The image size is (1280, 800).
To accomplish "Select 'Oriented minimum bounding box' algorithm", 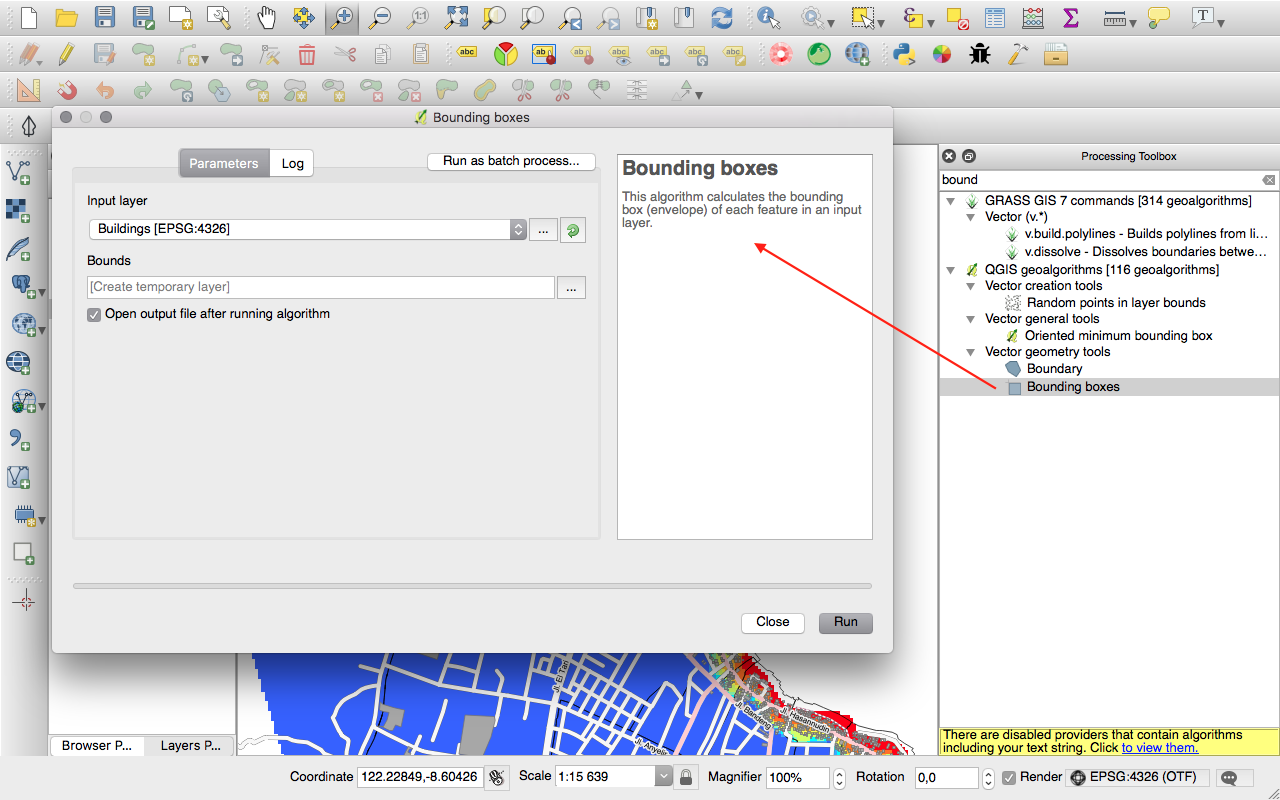I will (1119, 336).
